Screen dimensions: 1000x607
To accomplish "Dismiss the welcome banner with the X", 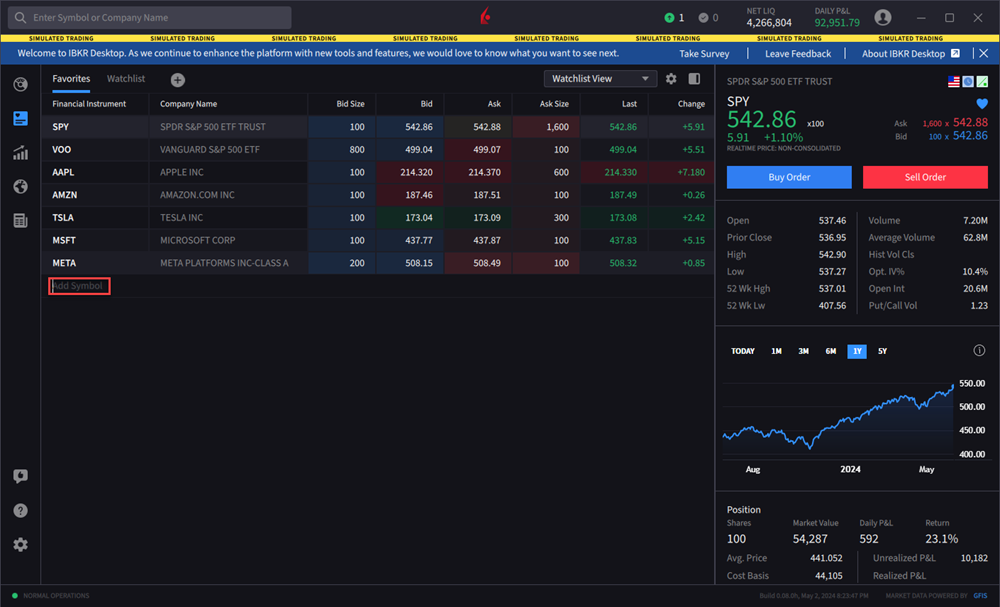I will [983, 54].
